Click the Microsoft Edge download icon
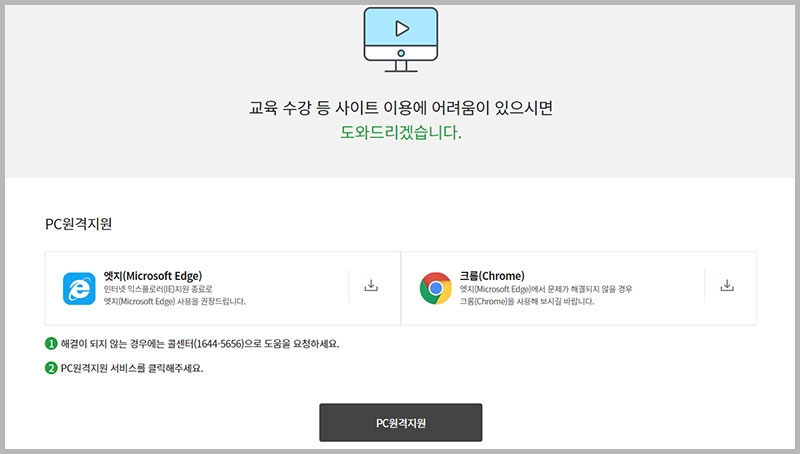The height and width of the screenshot is (454, 800). click(x=371, y=286)
